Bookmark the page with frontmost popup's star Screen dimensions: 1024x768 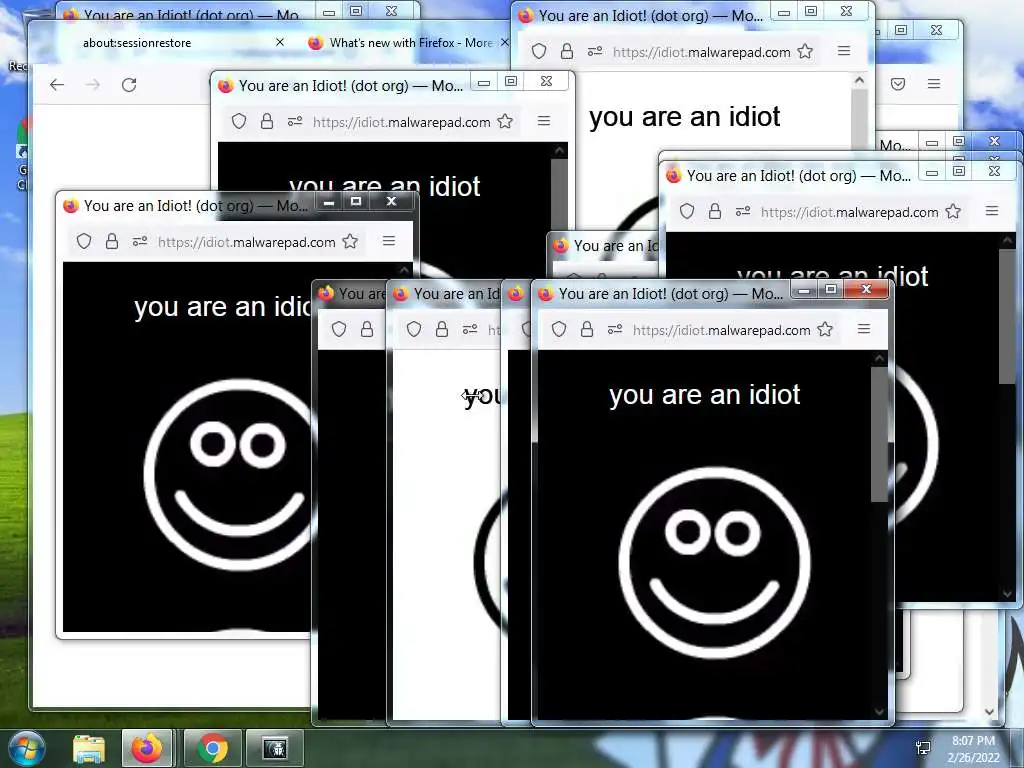click(825, 329)
